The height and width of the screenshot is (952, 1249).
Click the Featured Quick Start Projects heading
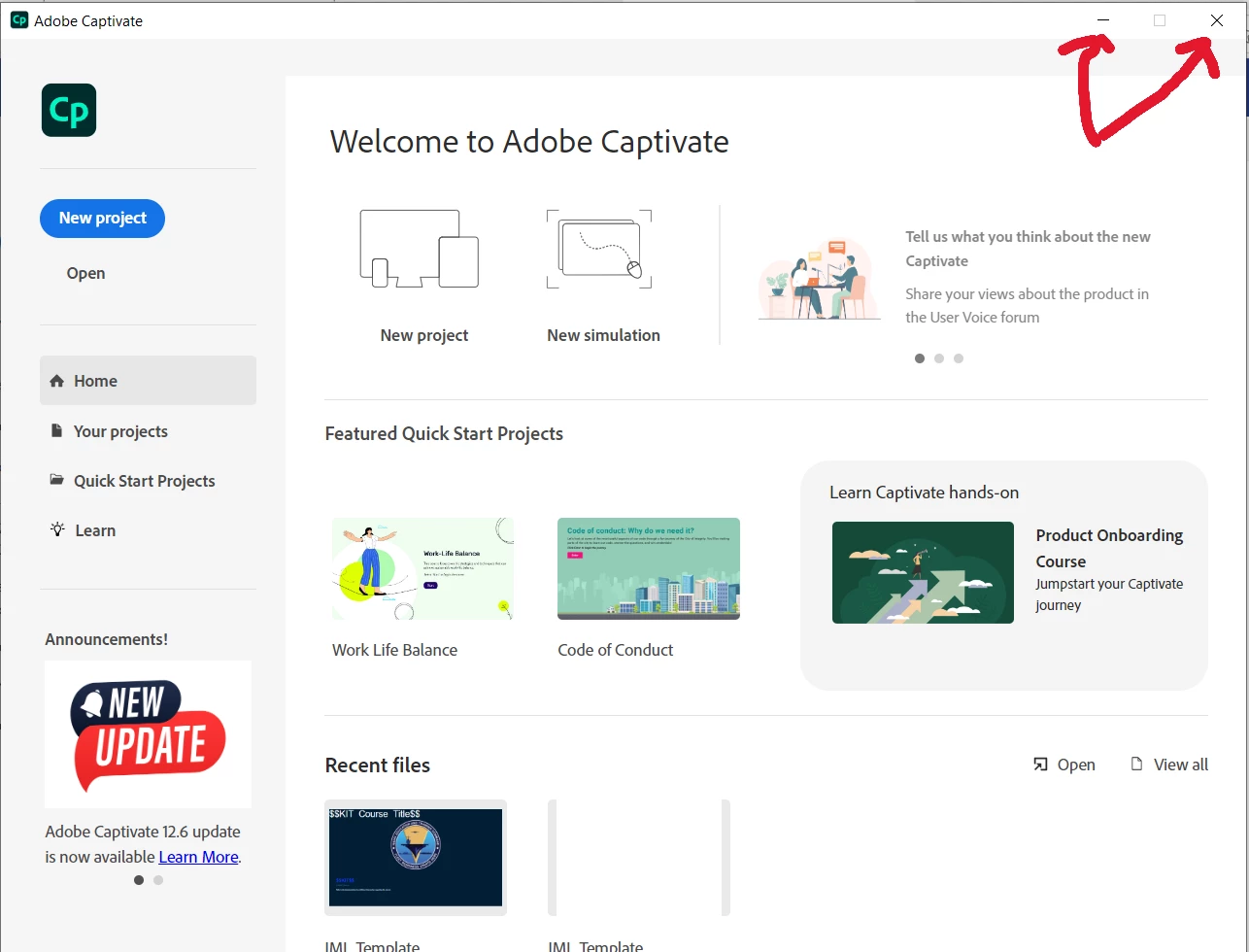point(444,433)
